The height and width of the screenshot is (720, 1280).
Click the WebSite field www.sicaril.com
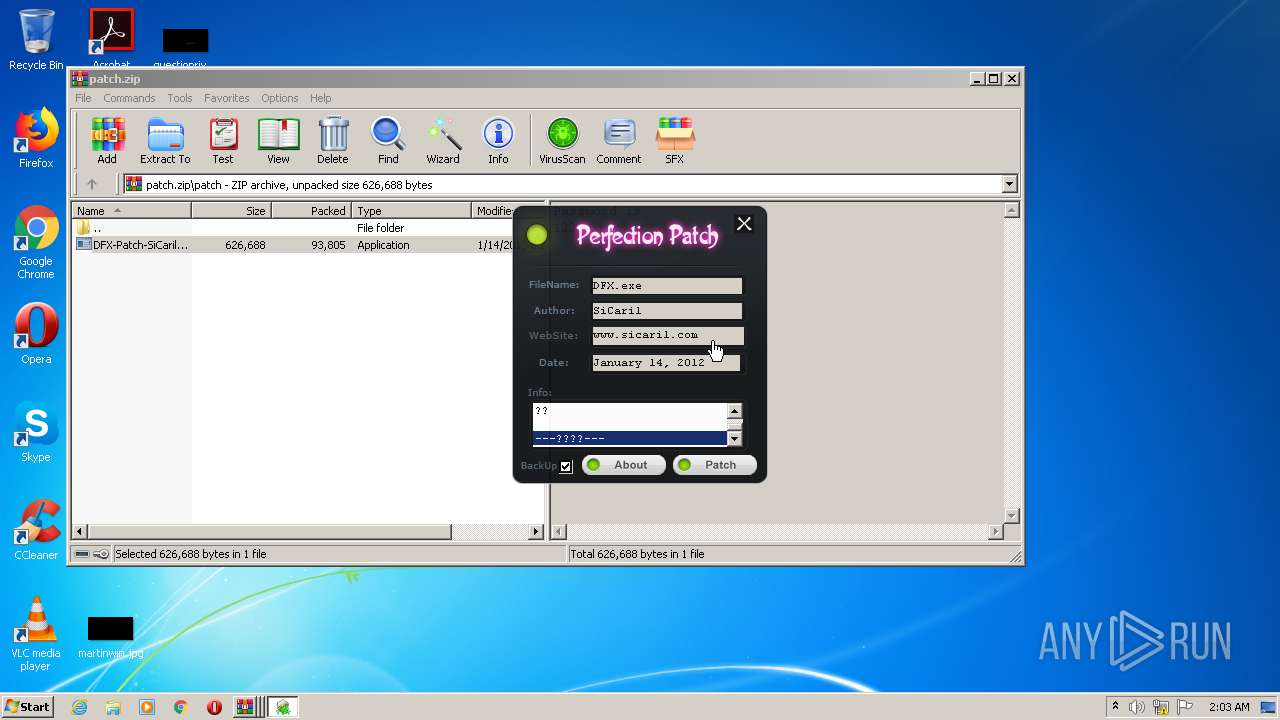pyautogui.click(x=667, y=336)
